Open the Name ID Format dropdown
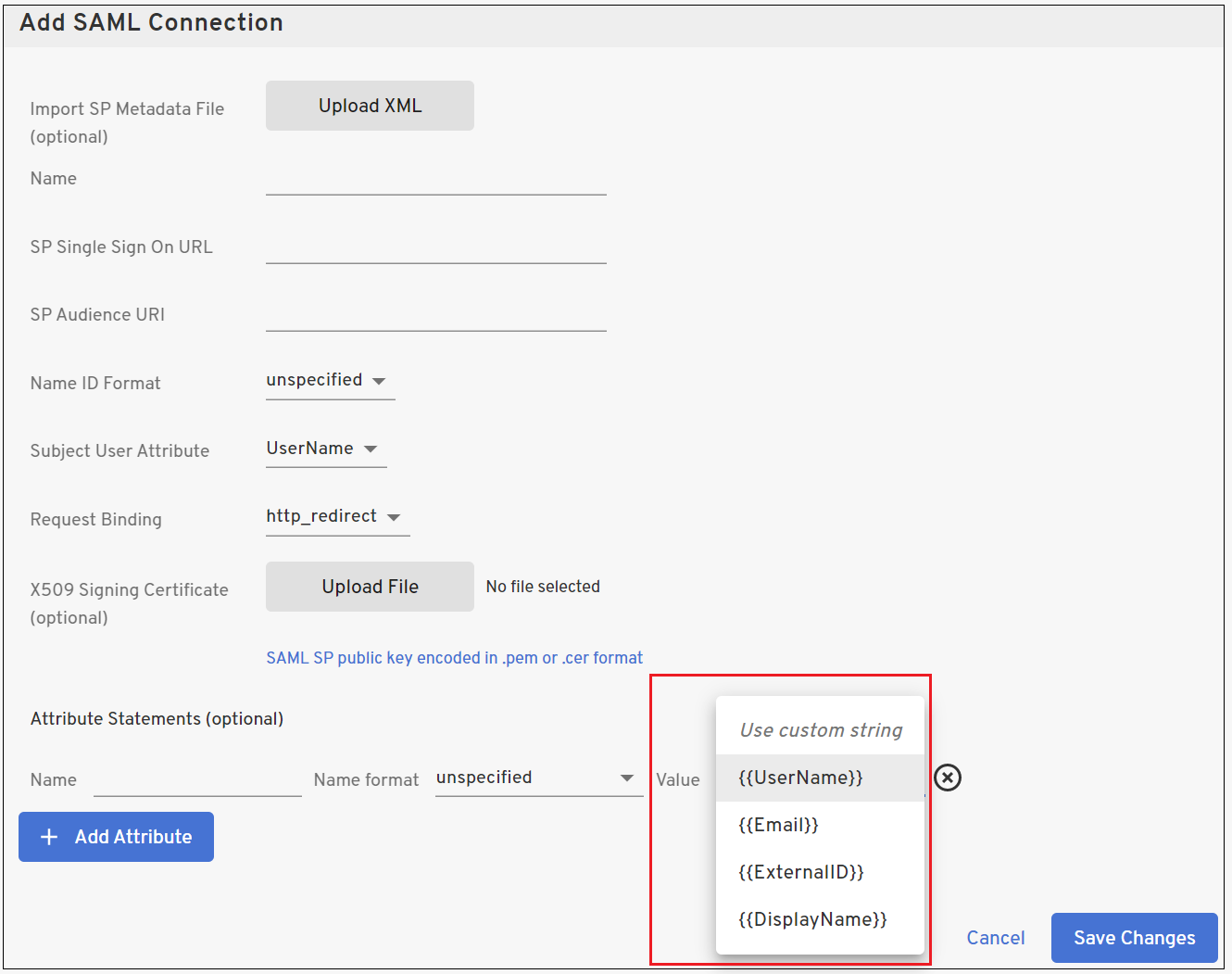Viewport: 1232px width, 974px height. point(330,381)
